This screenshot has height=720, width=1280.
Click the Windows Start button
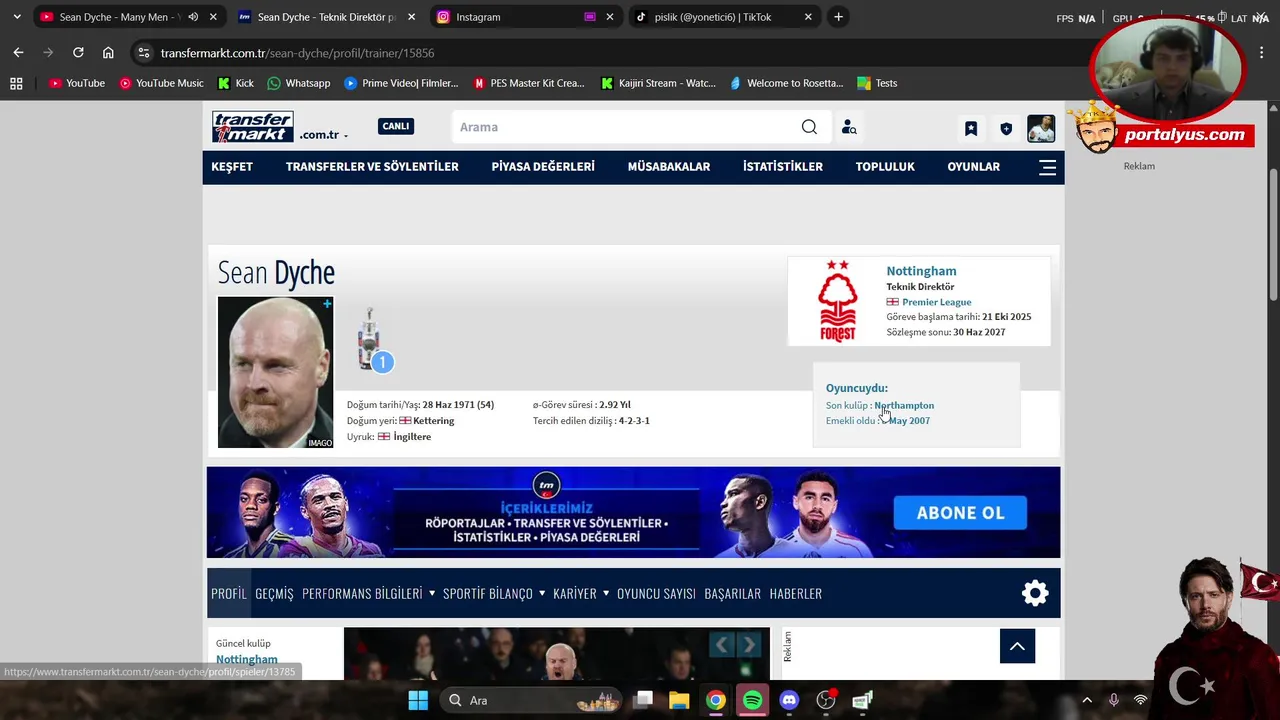(x=418, y=700)
